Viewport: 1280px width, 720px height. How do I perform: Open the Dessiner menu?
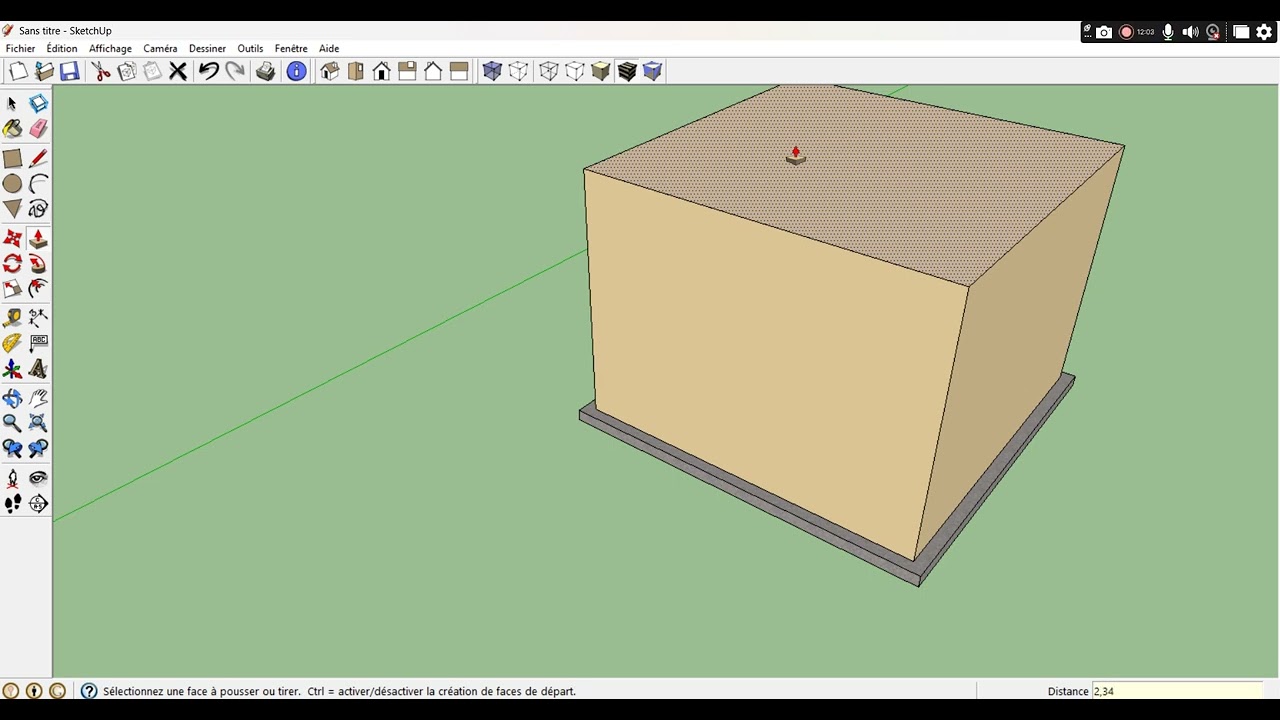[207, 48]
